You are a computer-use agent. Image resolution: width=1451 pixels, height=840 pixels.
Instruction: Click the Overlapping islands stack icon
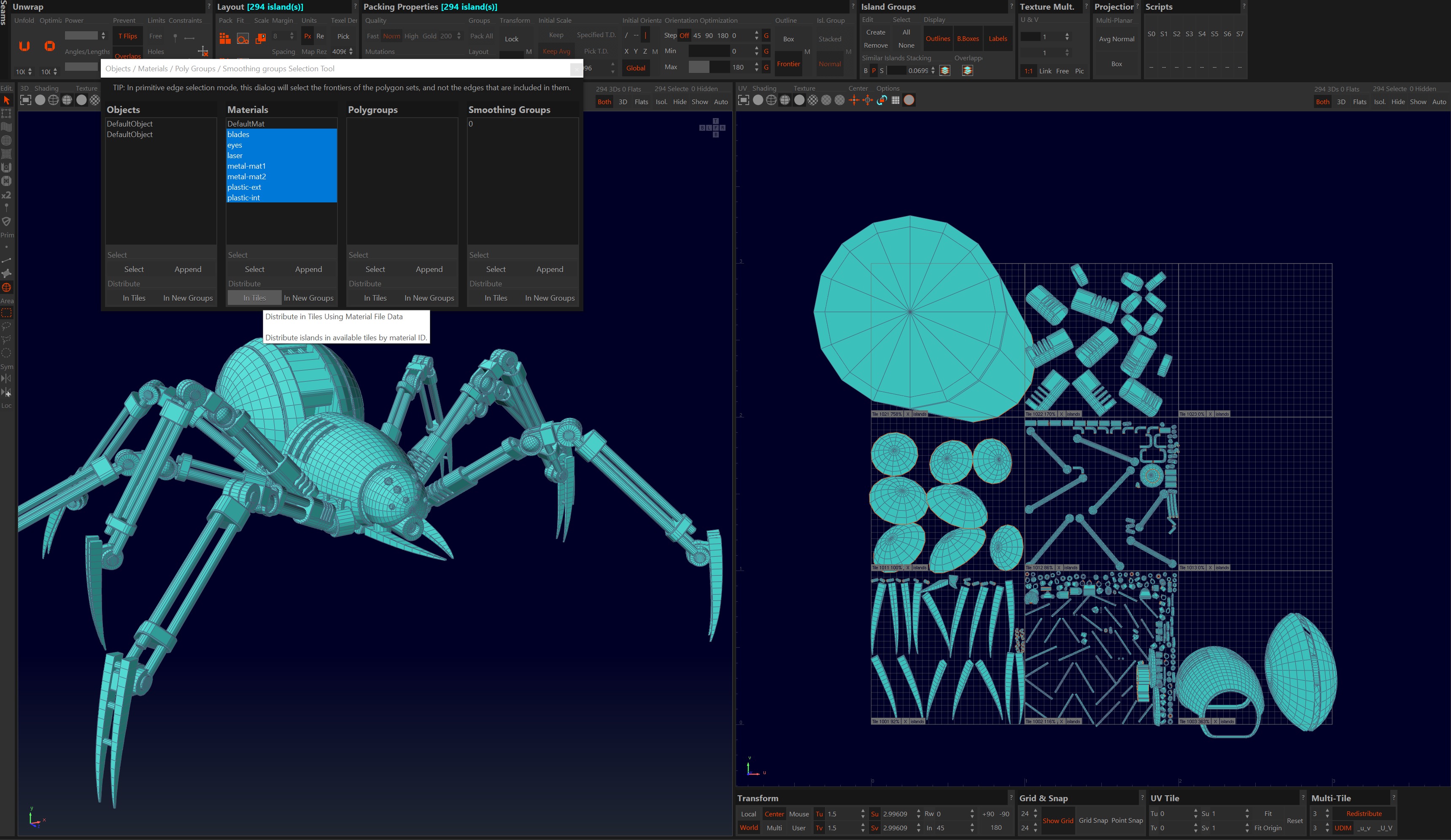click(x=967, y=70)
